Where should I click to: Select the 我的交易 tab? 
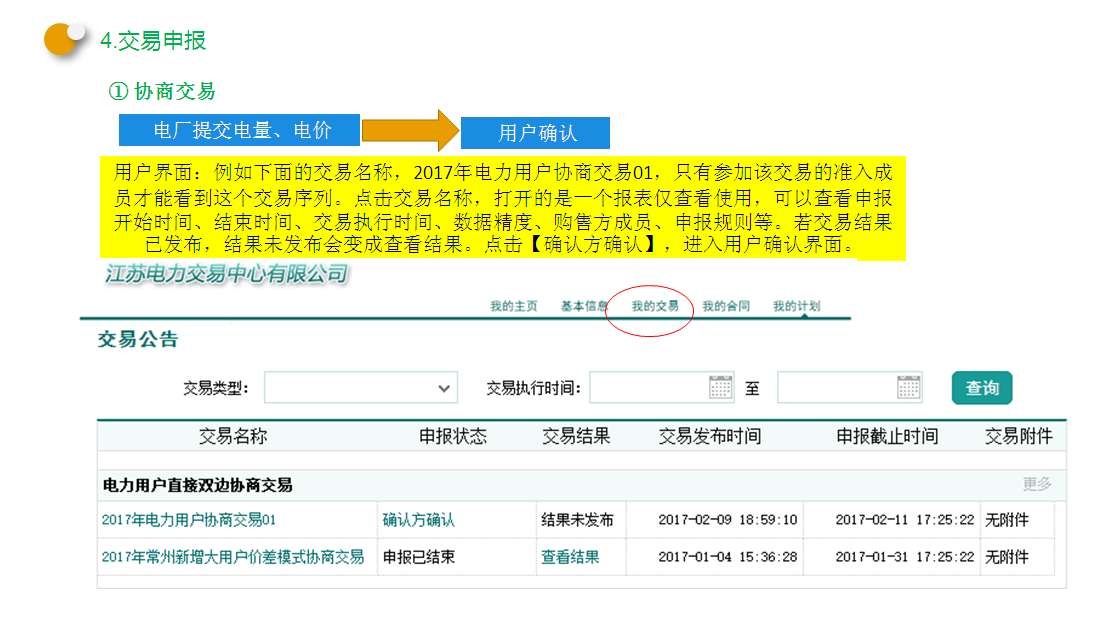[655, 306]
